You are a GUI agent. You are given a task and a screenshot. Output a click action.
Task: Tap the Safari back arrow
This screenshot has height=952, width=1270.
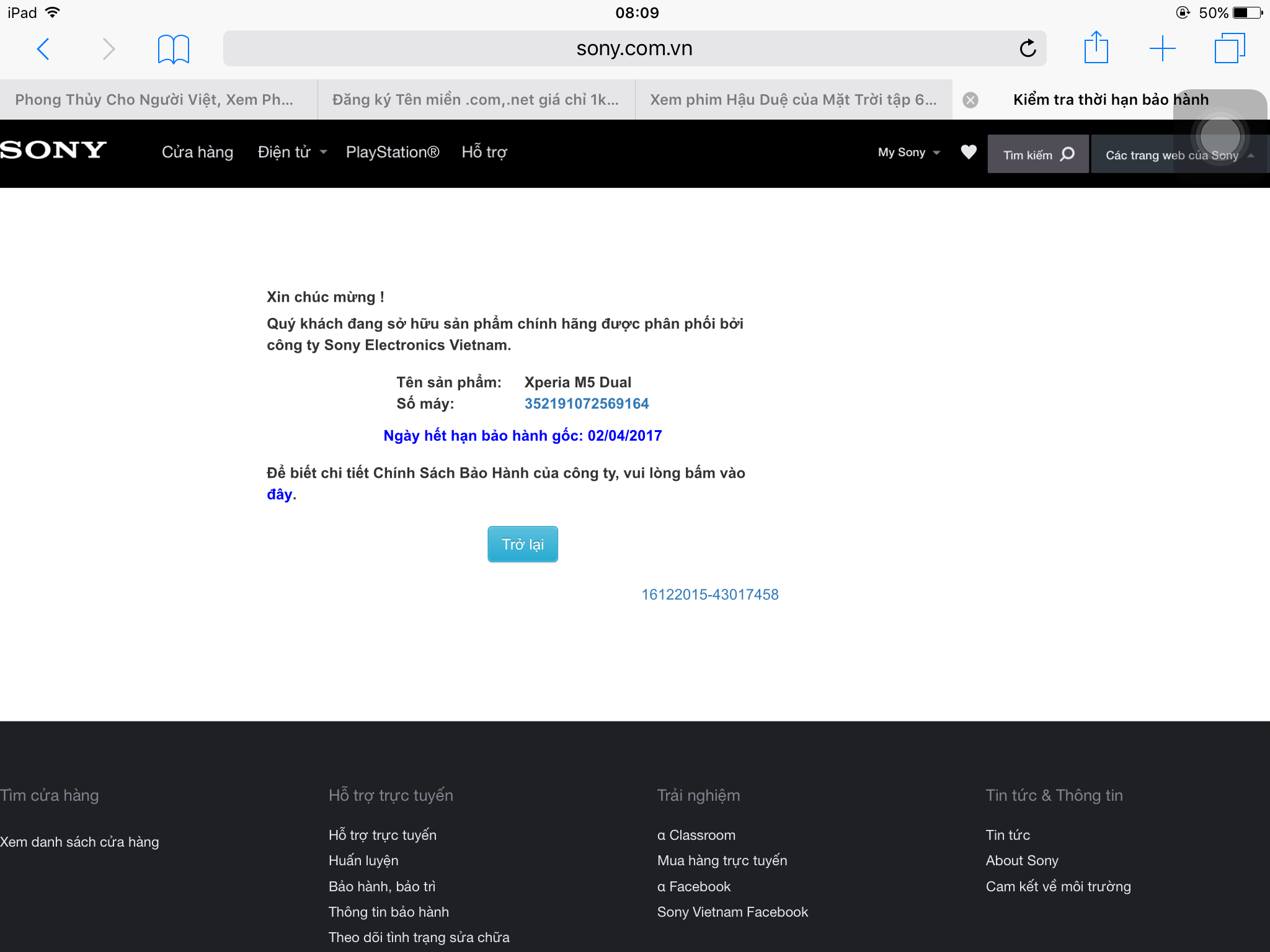[x=43, y=48]
